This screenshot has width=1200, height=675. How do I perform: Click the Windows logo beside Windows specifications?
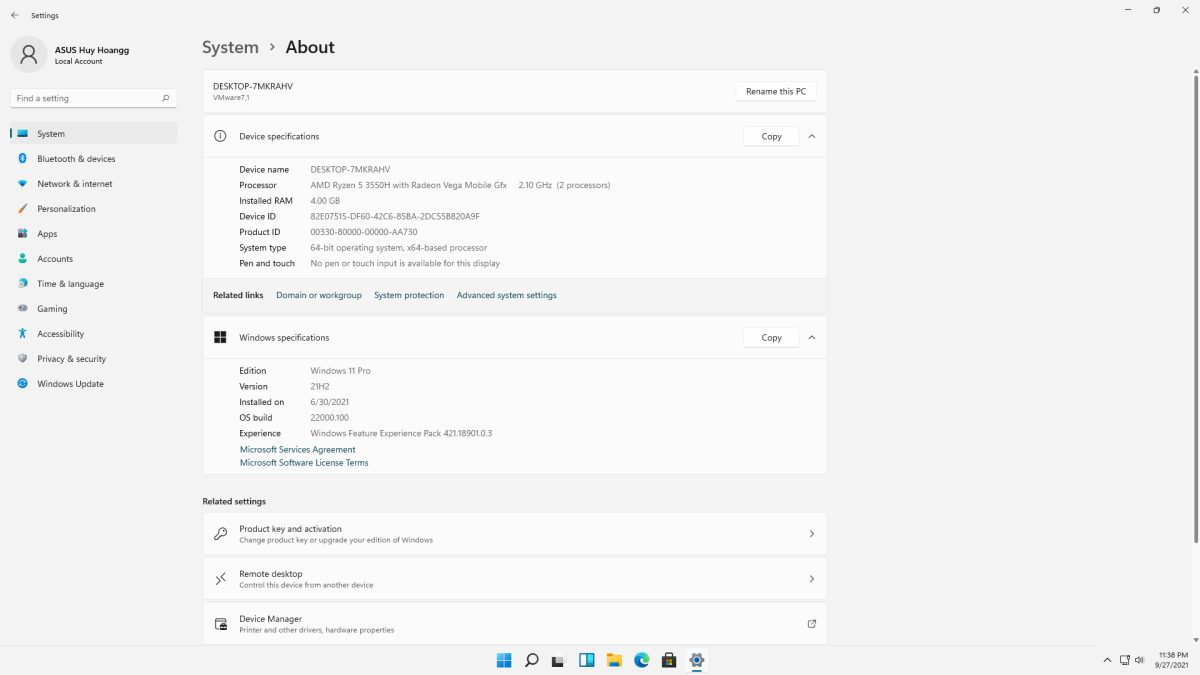(x=220, y=338)
